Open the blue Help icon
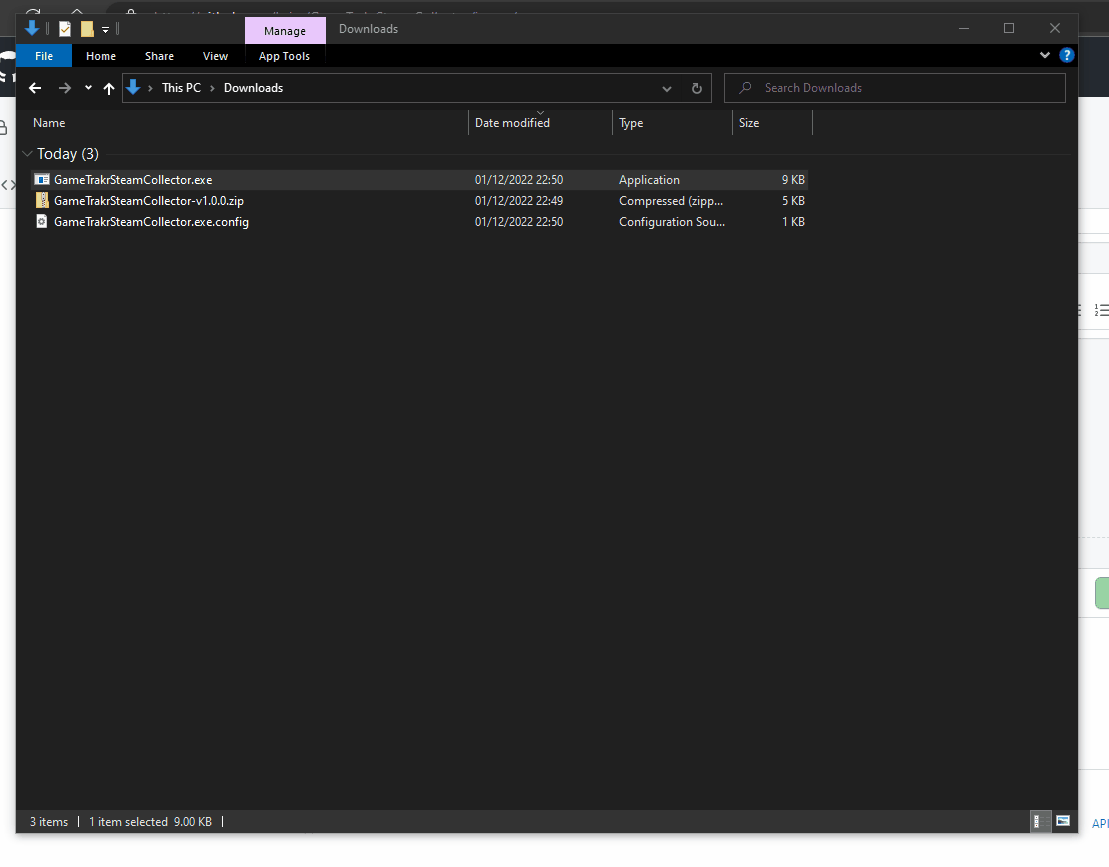The image size is (1109, 867). 1067,55
